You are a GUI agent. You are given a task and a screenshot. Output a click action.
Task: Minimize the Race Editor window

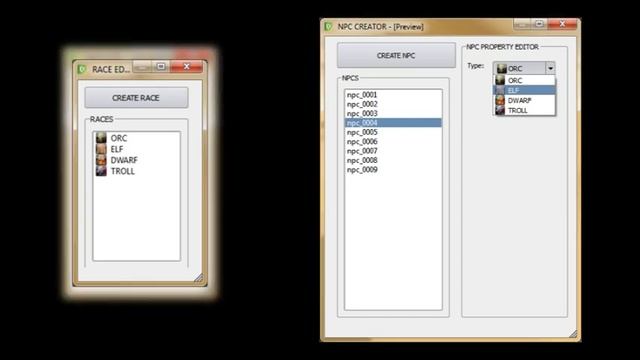142,66
